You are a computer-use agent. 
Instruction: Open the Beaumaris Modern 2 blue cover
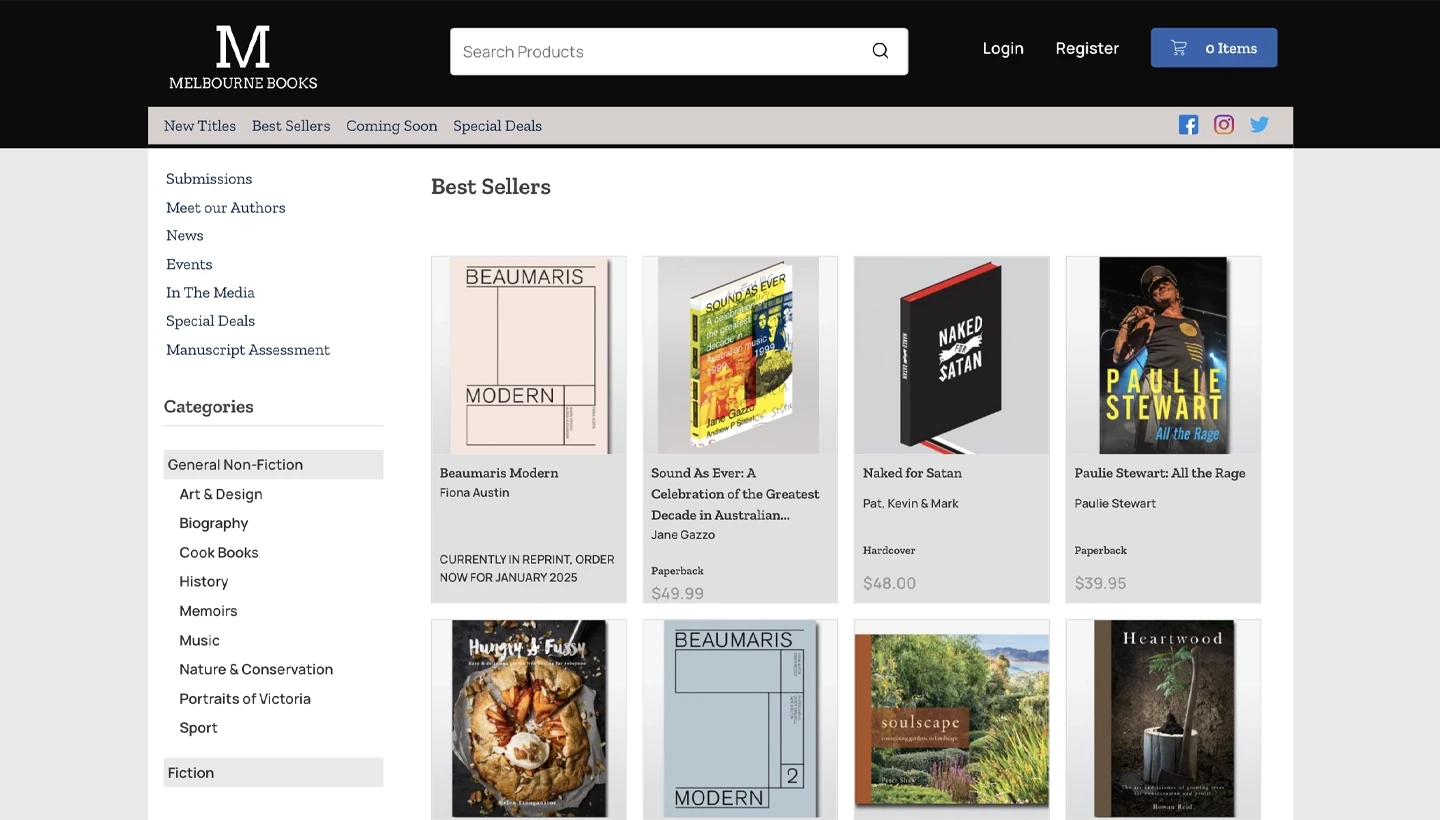[x=740, y=718]
